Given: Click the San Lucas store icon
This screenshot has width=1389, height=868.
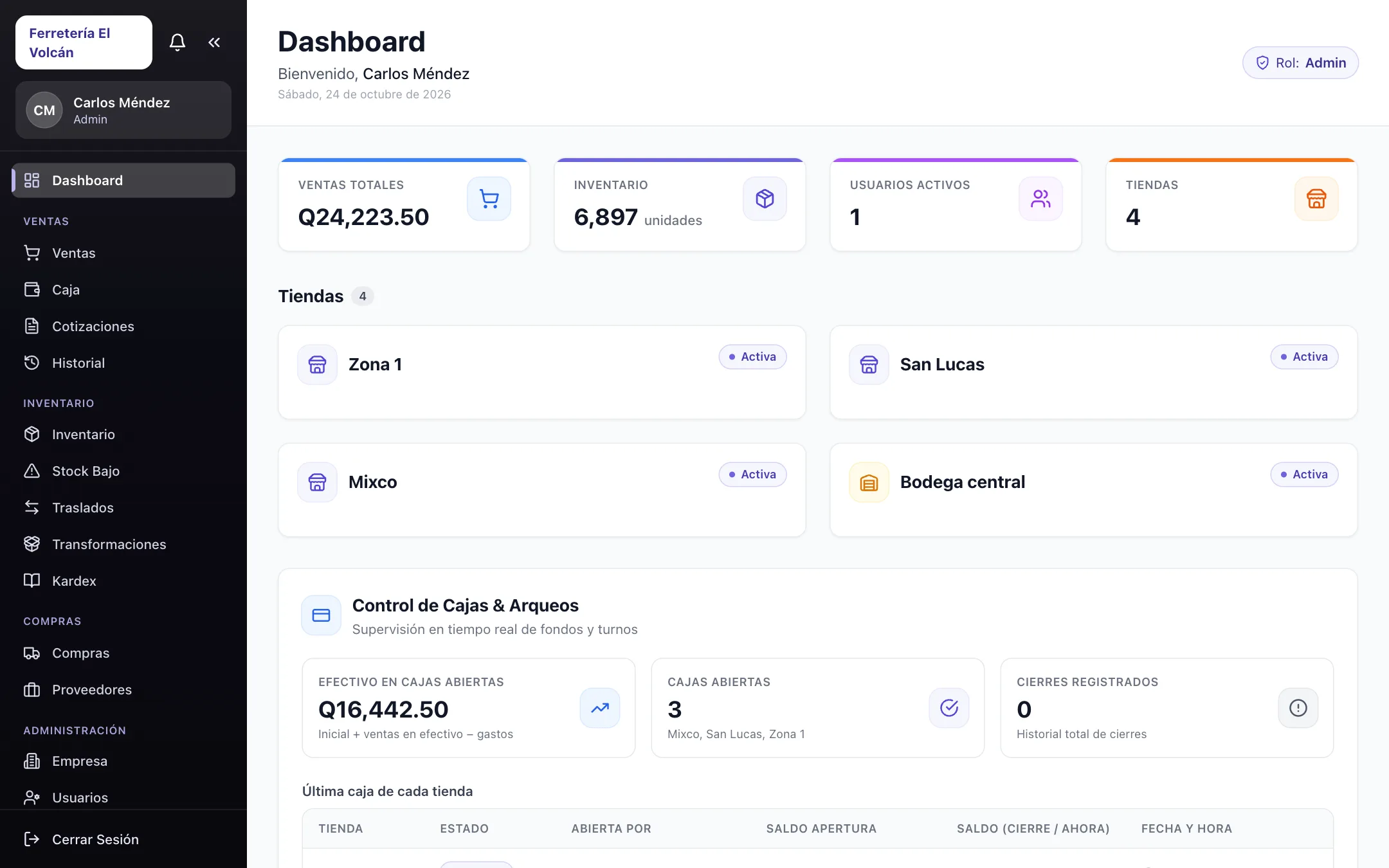Looking at the screenshot, I should pyautogui.click(x=869, y=365).
